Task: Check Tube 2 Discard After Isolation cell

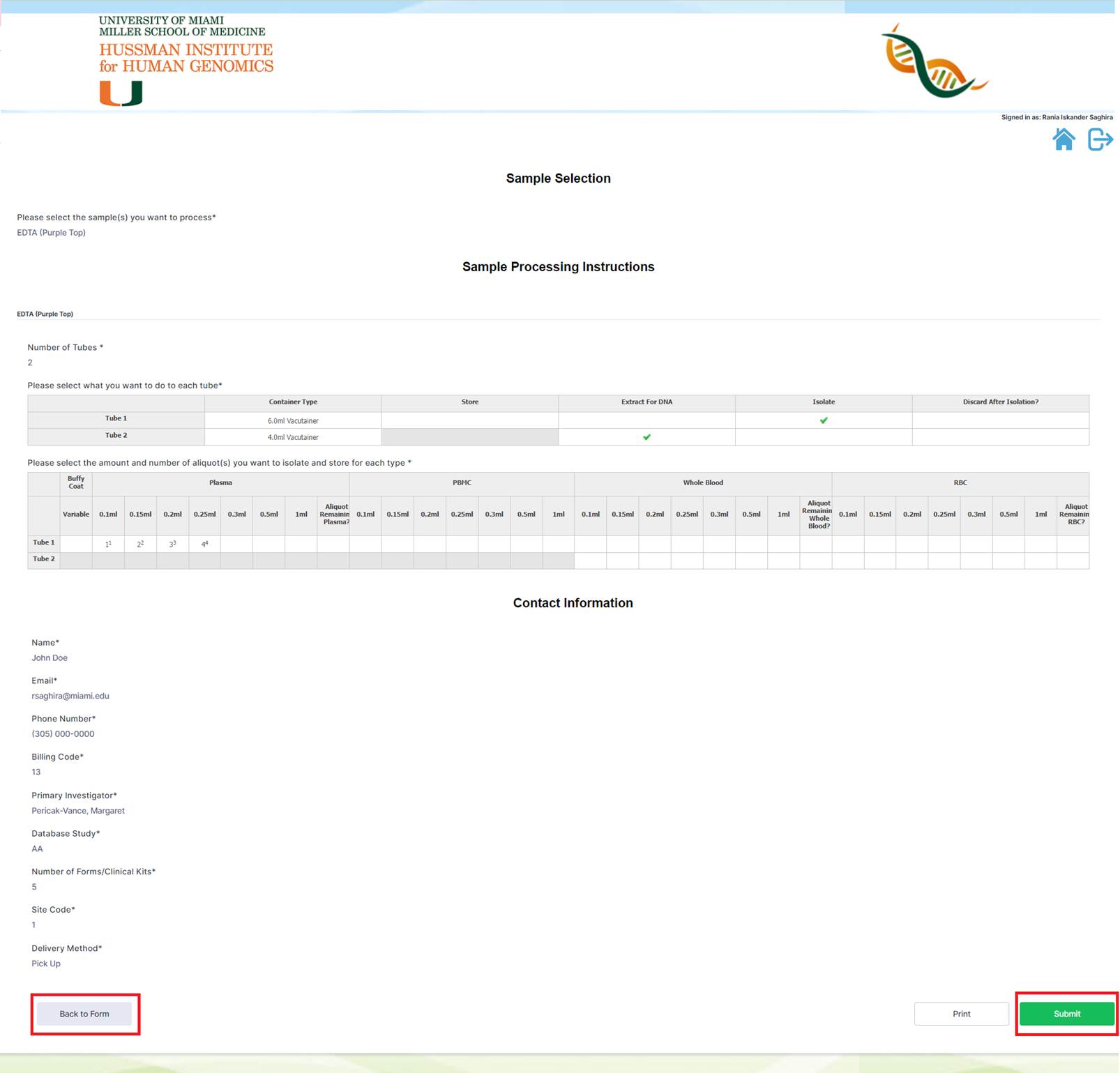Action: tap(1000, 437)
